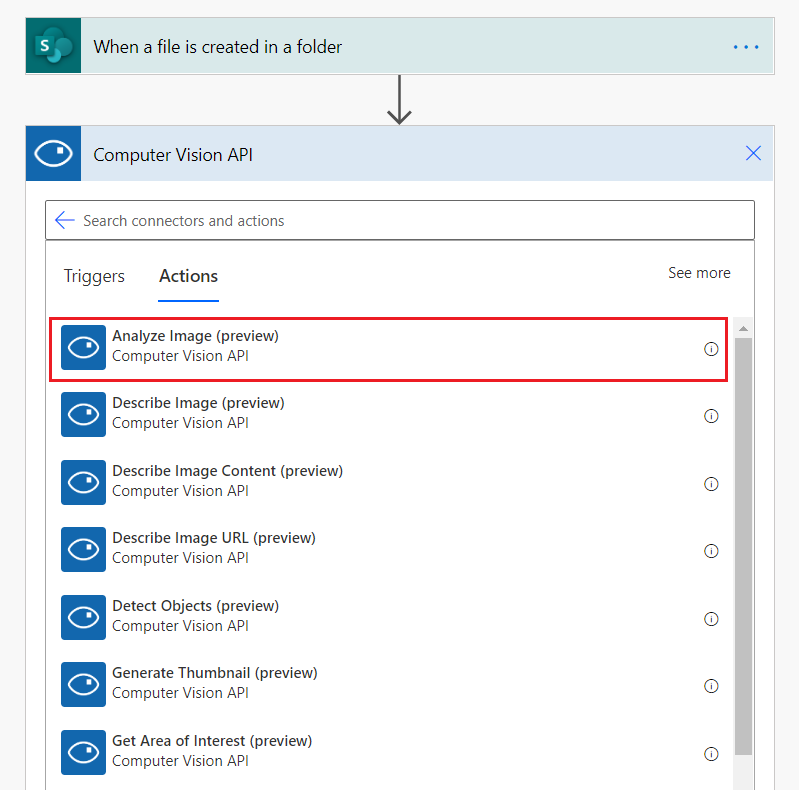799x790 pixels.
Task: Close the Computer Vision API panel
Action: click(753, 153)
